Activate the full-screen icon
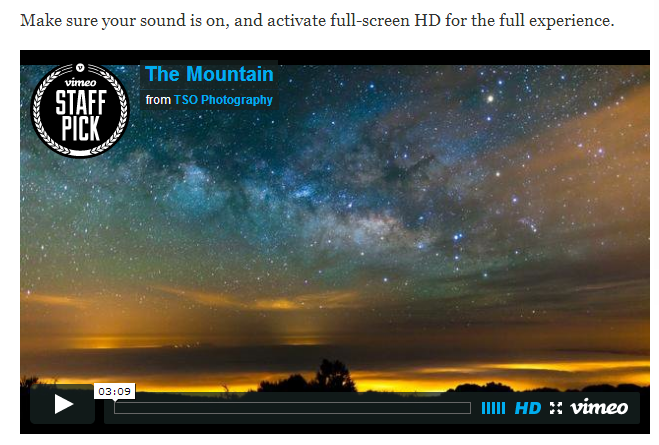Viewport: 659px width, 445px height. pos(556,408)
